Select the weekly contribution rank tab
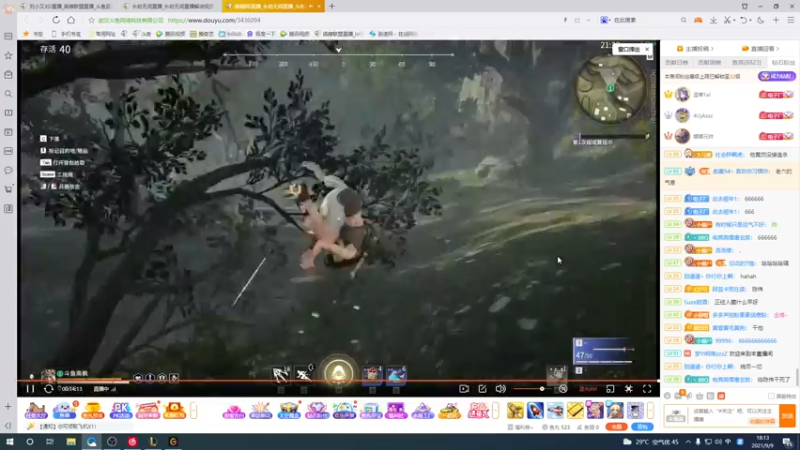The width and height of the screenshot is (800, 450). [710, 62]
